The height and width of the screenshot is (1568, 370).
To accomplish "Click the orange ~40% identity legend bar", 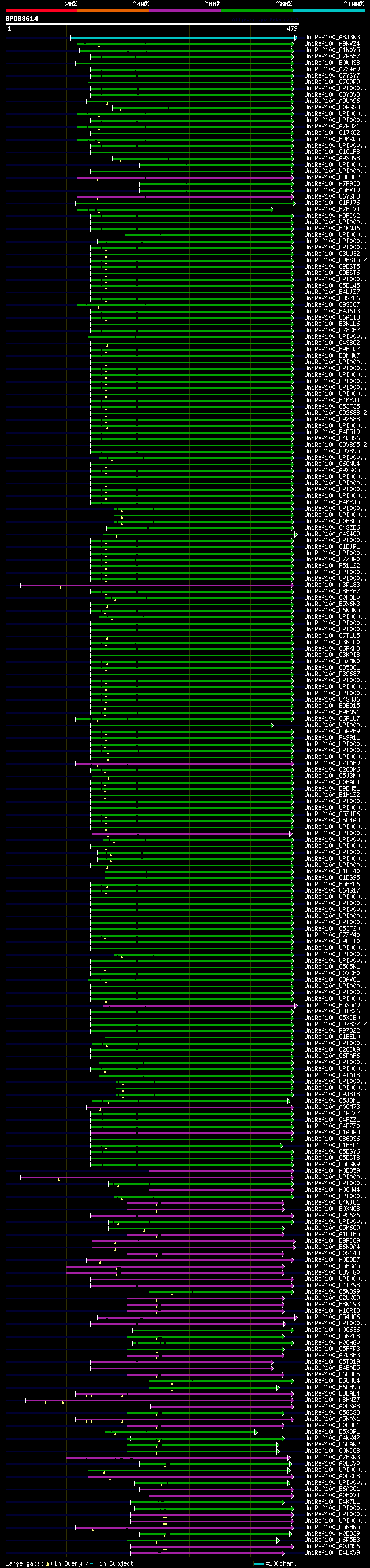I will click(x=113, y=10).
